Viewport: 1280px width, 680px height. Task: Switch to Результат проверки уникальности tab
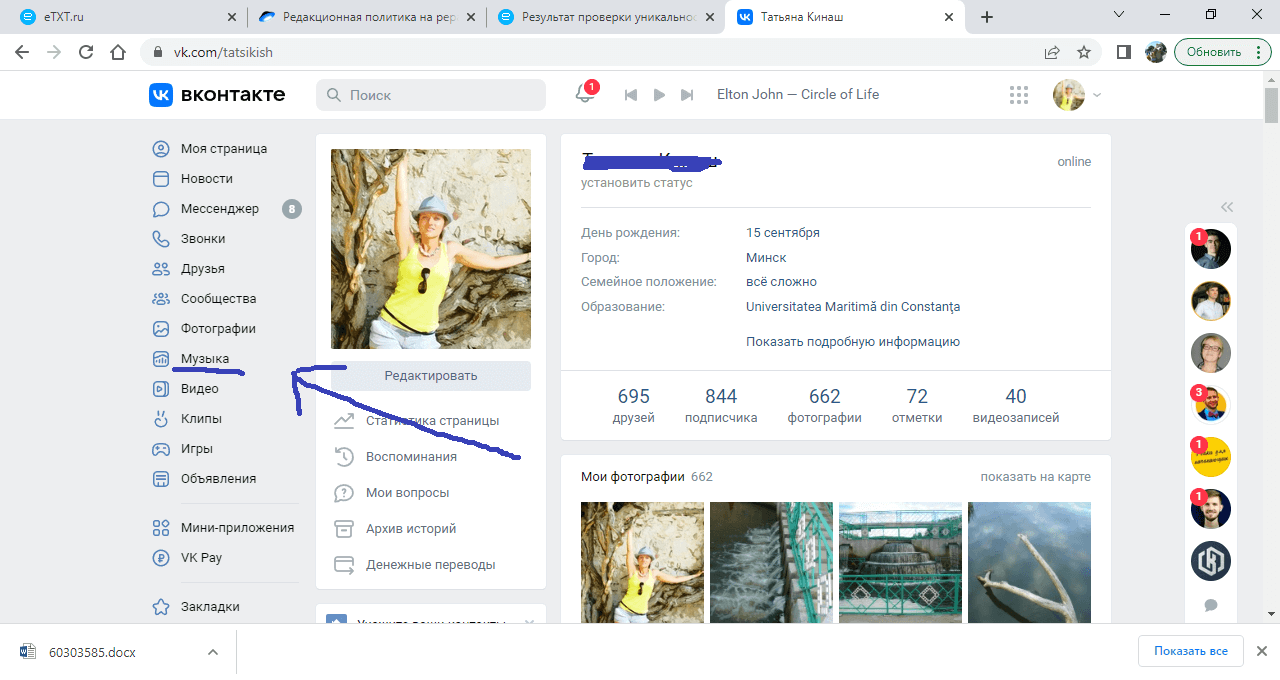point(607,17)
